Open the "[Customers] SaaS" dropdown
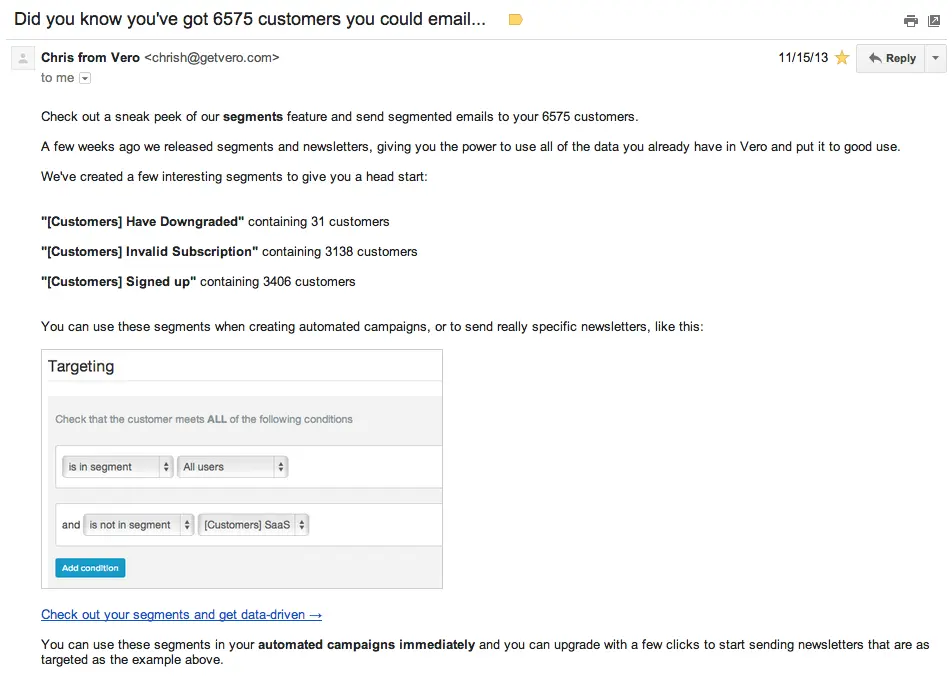Image resolution: width=952 pixels, height=681 pixels. coord(254,525)
